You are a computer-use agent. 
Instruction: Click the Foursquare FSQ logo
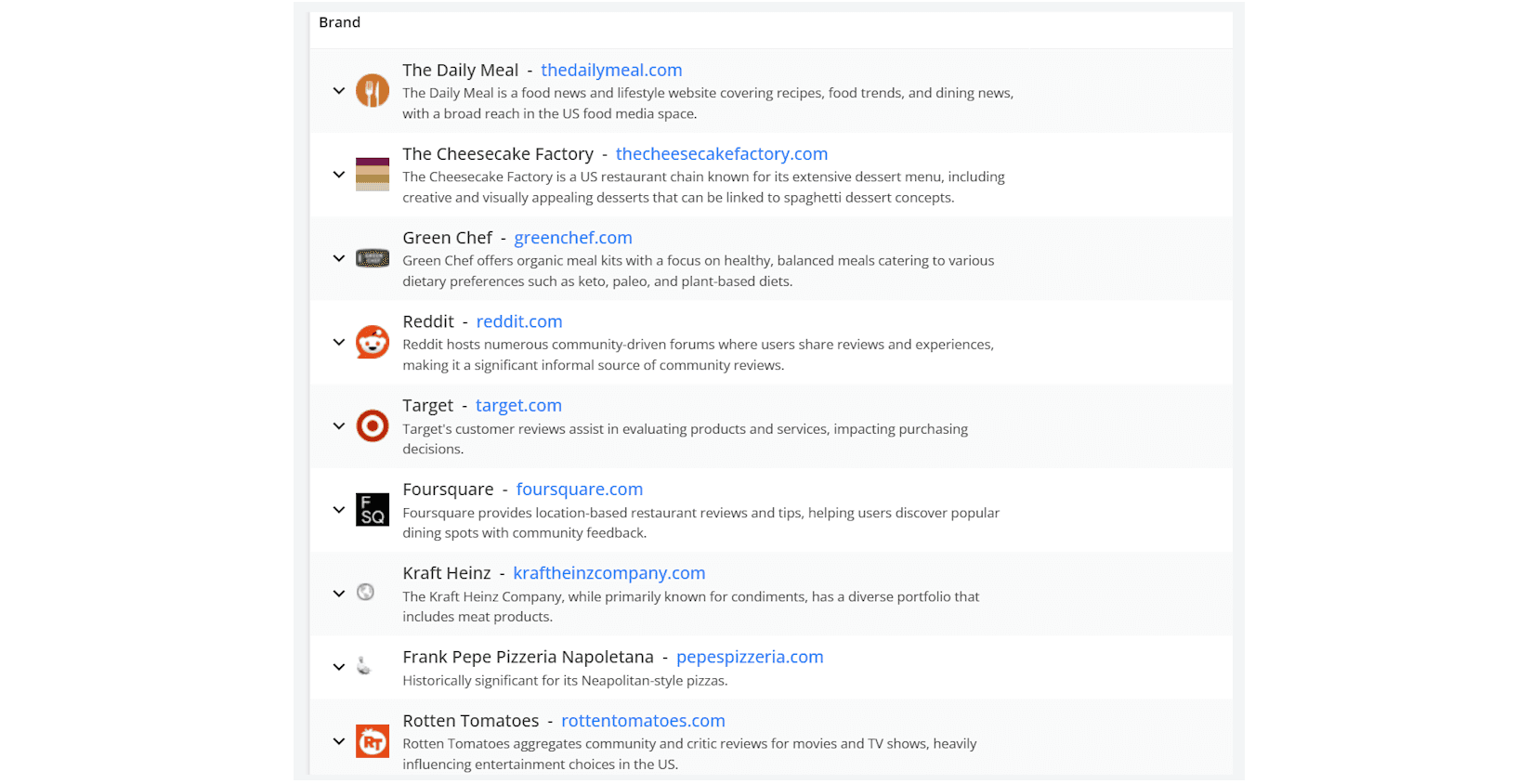pyautogui.click(x=373, y=510)
